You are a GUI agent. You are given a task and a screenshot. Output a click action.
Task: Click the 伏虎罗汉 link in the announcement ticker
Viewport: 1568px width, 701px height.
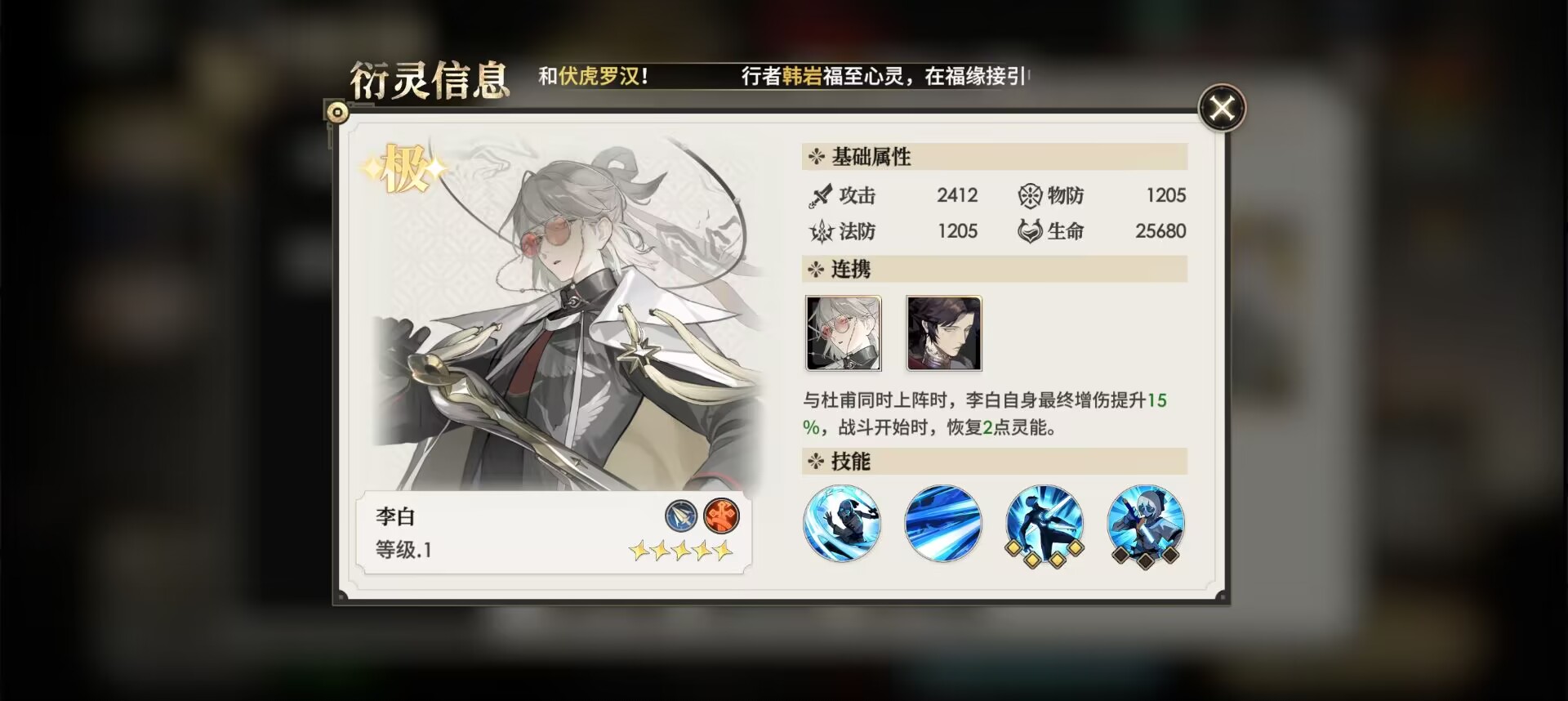tap(599, 76)
